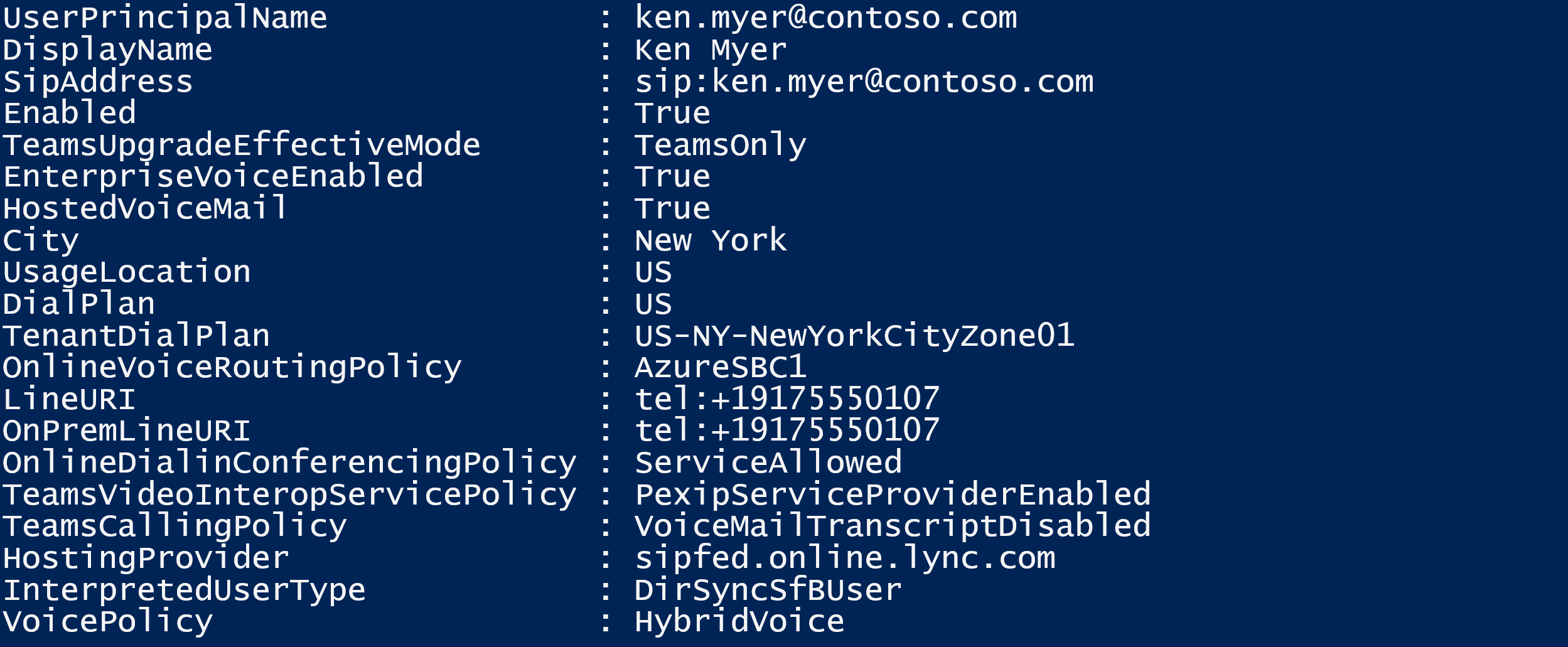Click the LineURI property label

pos(68,399)
